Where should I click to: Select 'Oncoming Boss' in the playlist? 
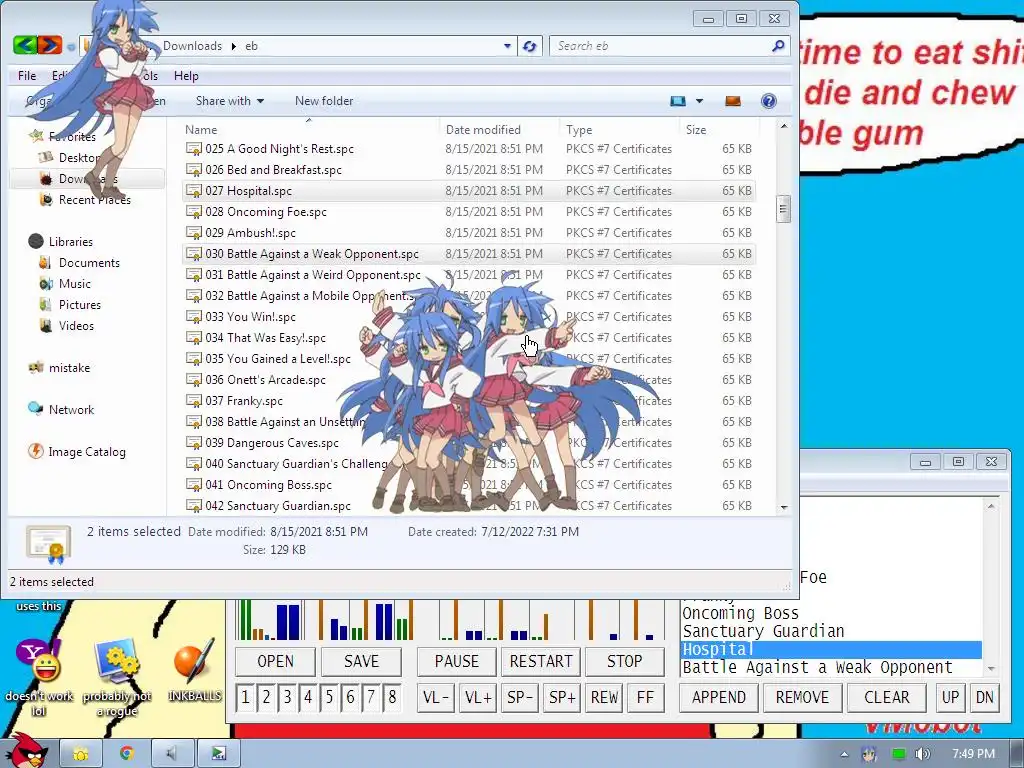click(x=740, y=613)
